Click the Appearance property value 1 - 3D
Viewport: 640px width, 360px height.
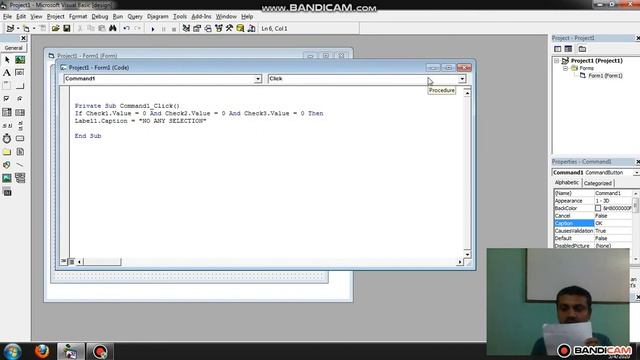point(613,201)
